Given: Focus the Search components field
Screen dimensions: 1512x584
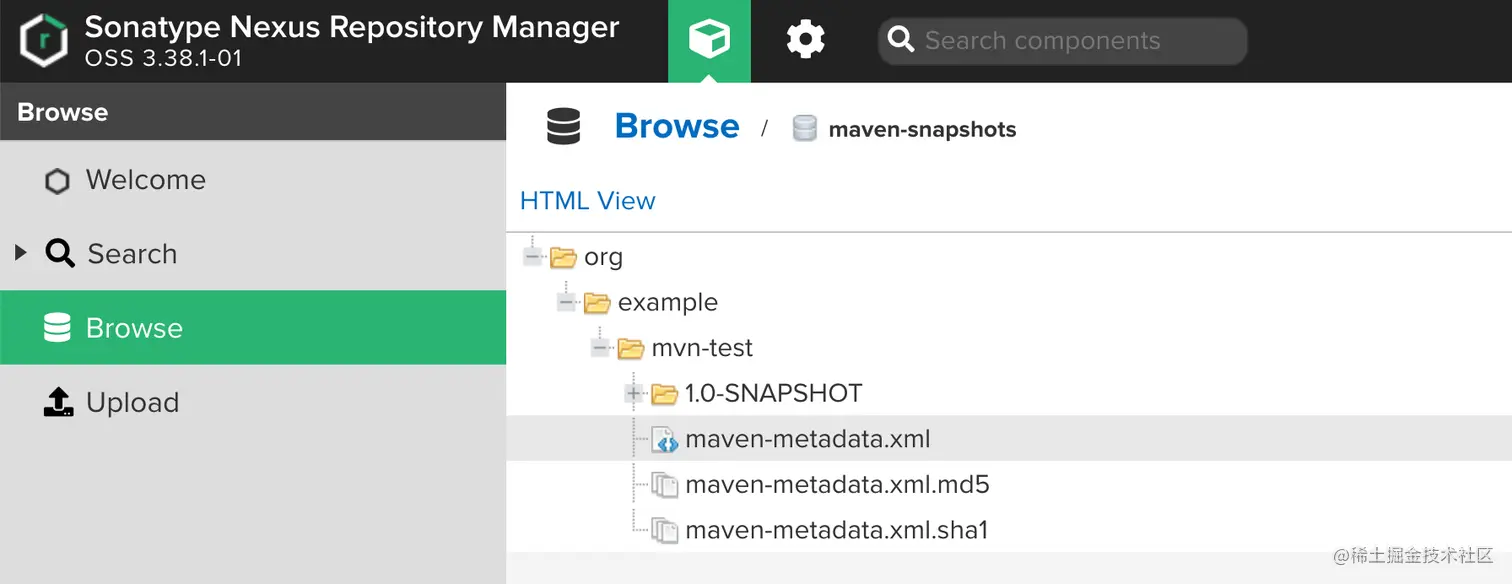Looking at the screenshot, I should pyautogui.click(x=1062, y=41).
